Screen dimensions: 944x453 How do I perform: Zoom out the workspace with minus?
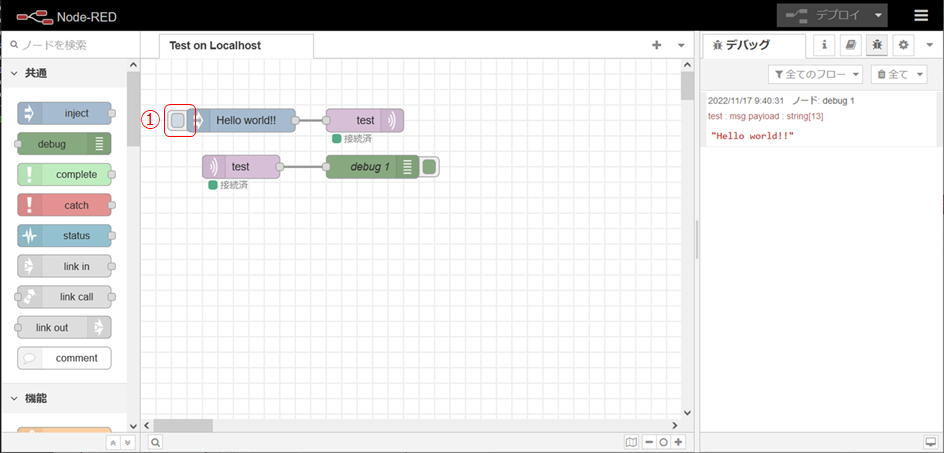[649, 441]
